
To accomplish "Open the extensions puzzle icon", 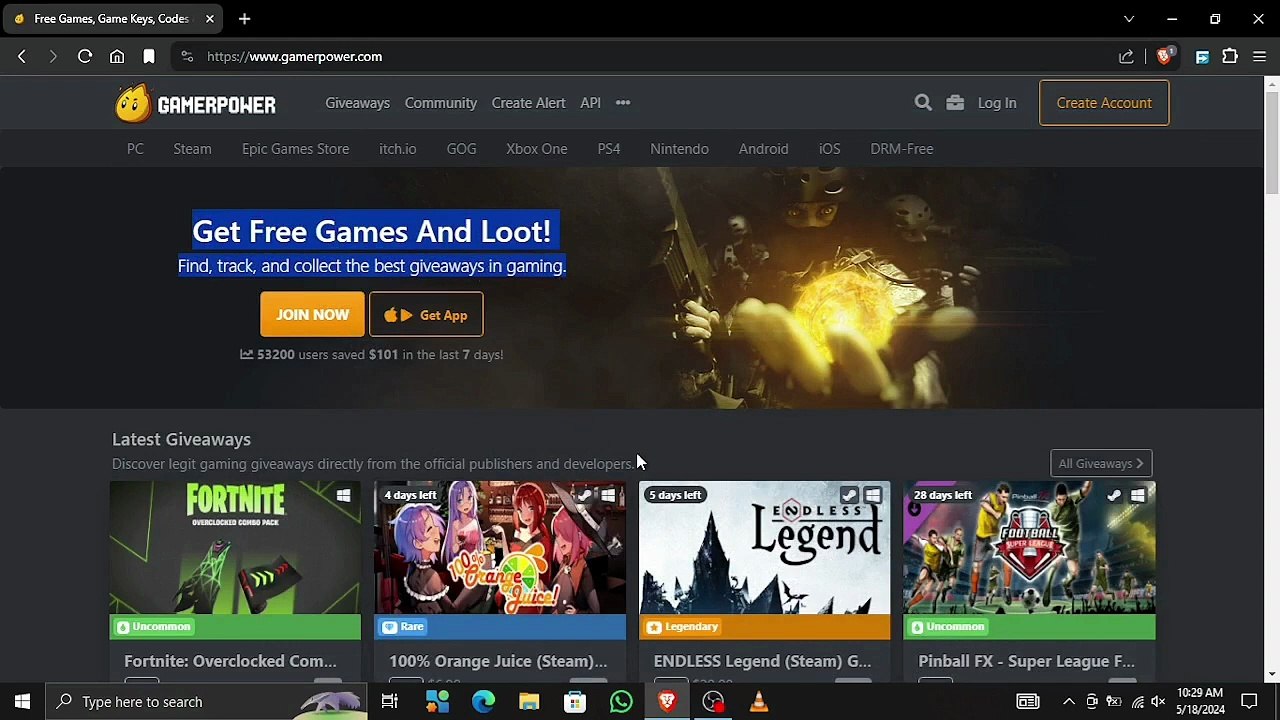I will (1230, 57).
